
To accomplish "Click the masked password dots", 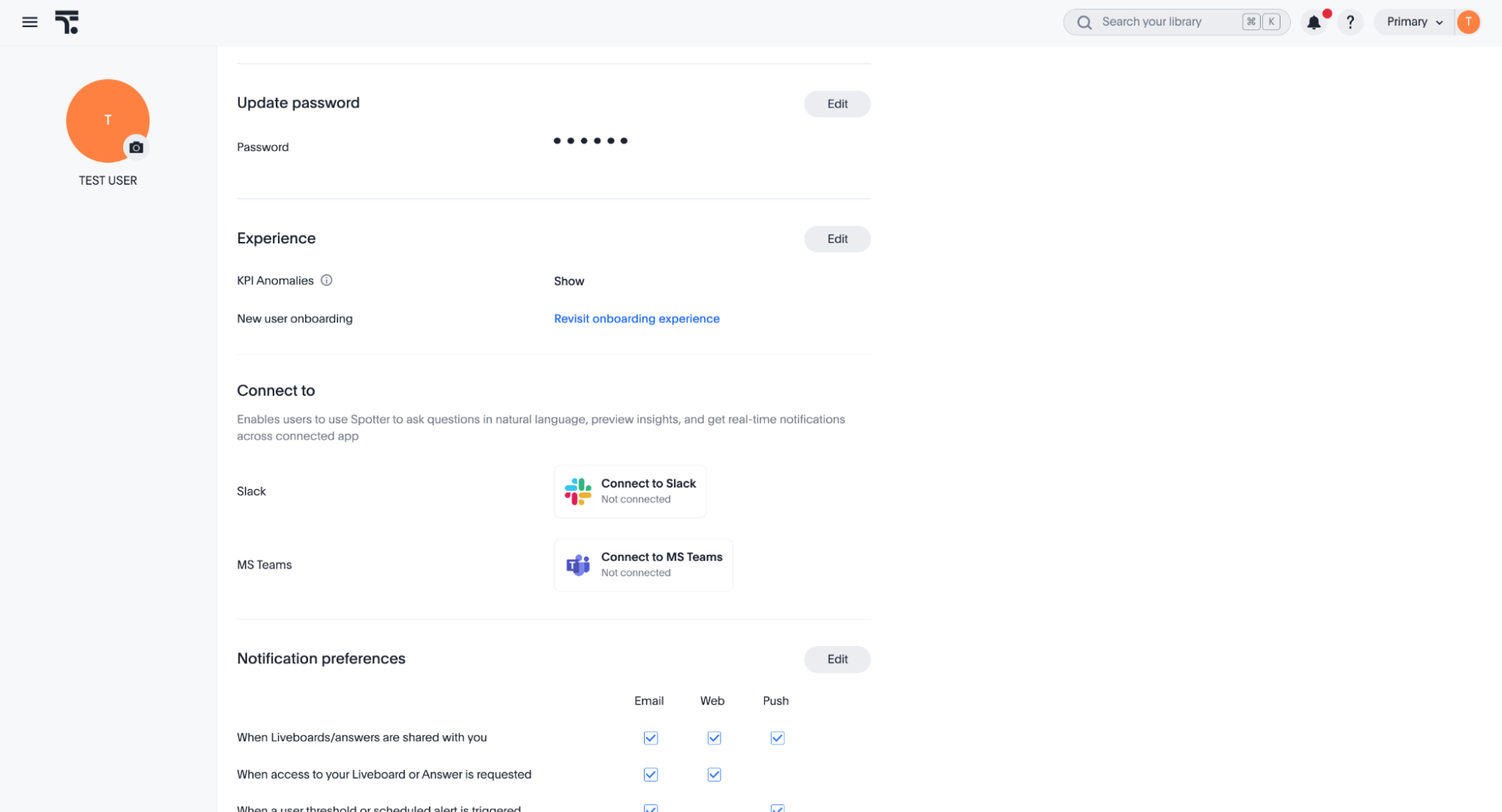I will (x=591, y=140).
